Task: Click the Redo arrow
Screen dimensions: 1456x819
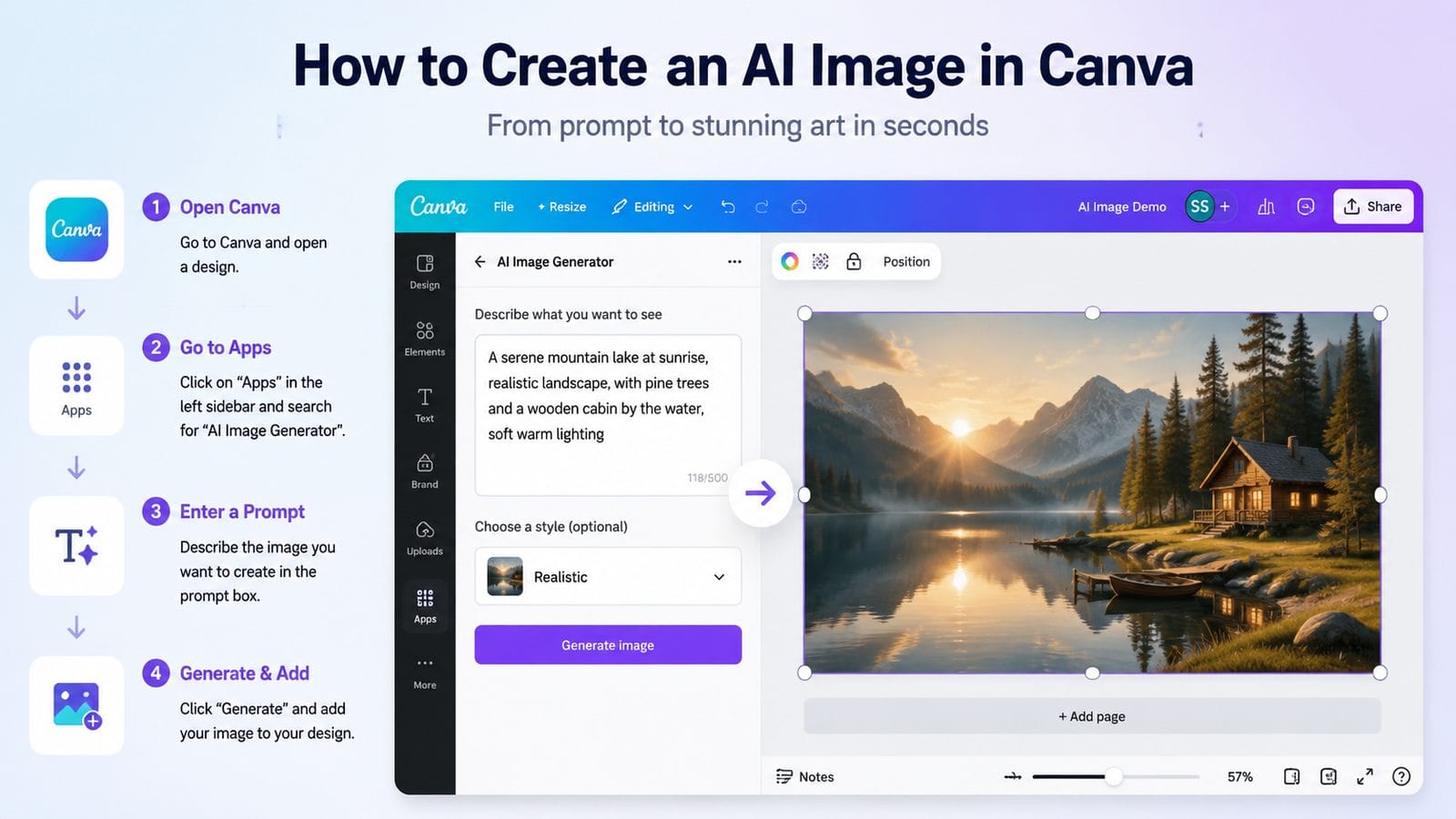Action: coord(762,207)
